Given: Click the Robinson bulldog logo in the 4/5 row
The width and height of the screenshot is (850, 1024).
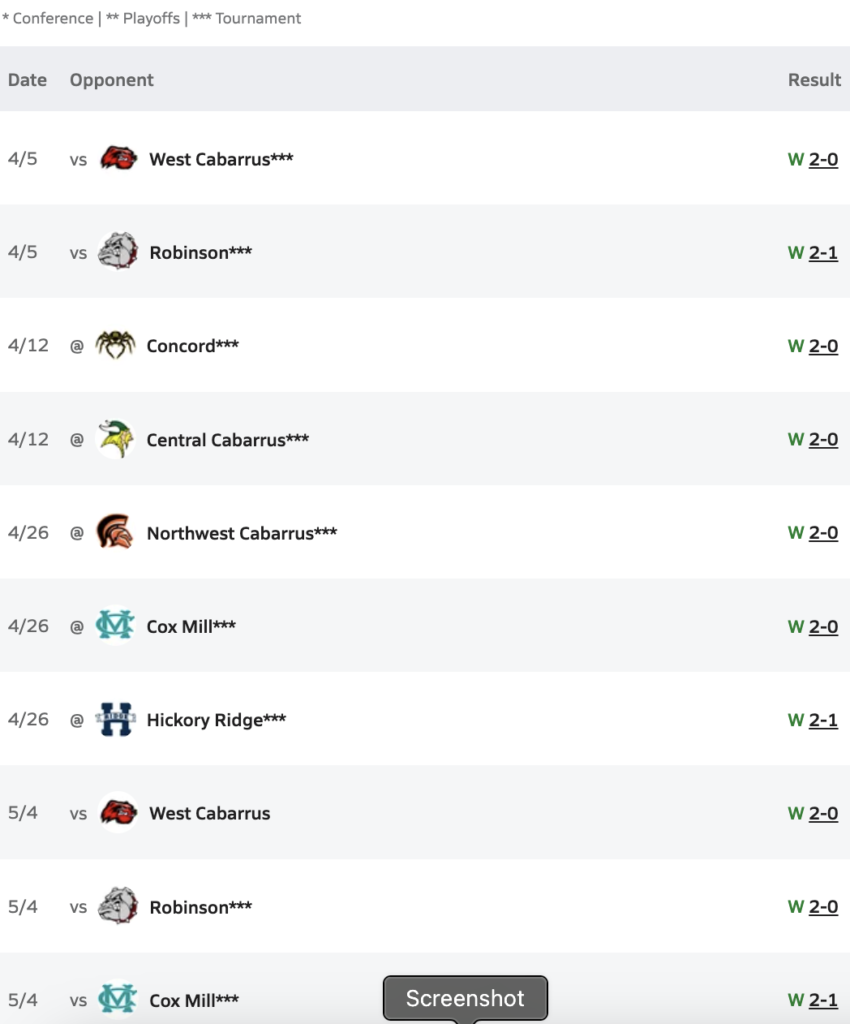Looking at the screenshot, I should click(118, 251).
